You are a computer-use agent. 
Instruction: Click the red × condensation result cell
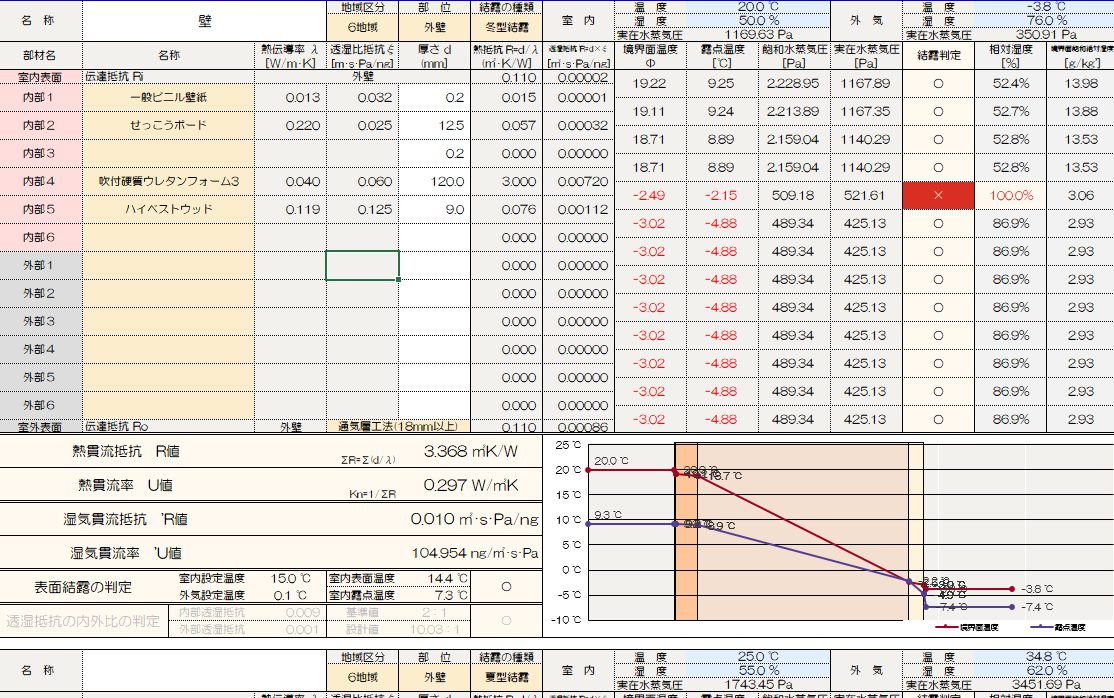(x=937, y=195)
